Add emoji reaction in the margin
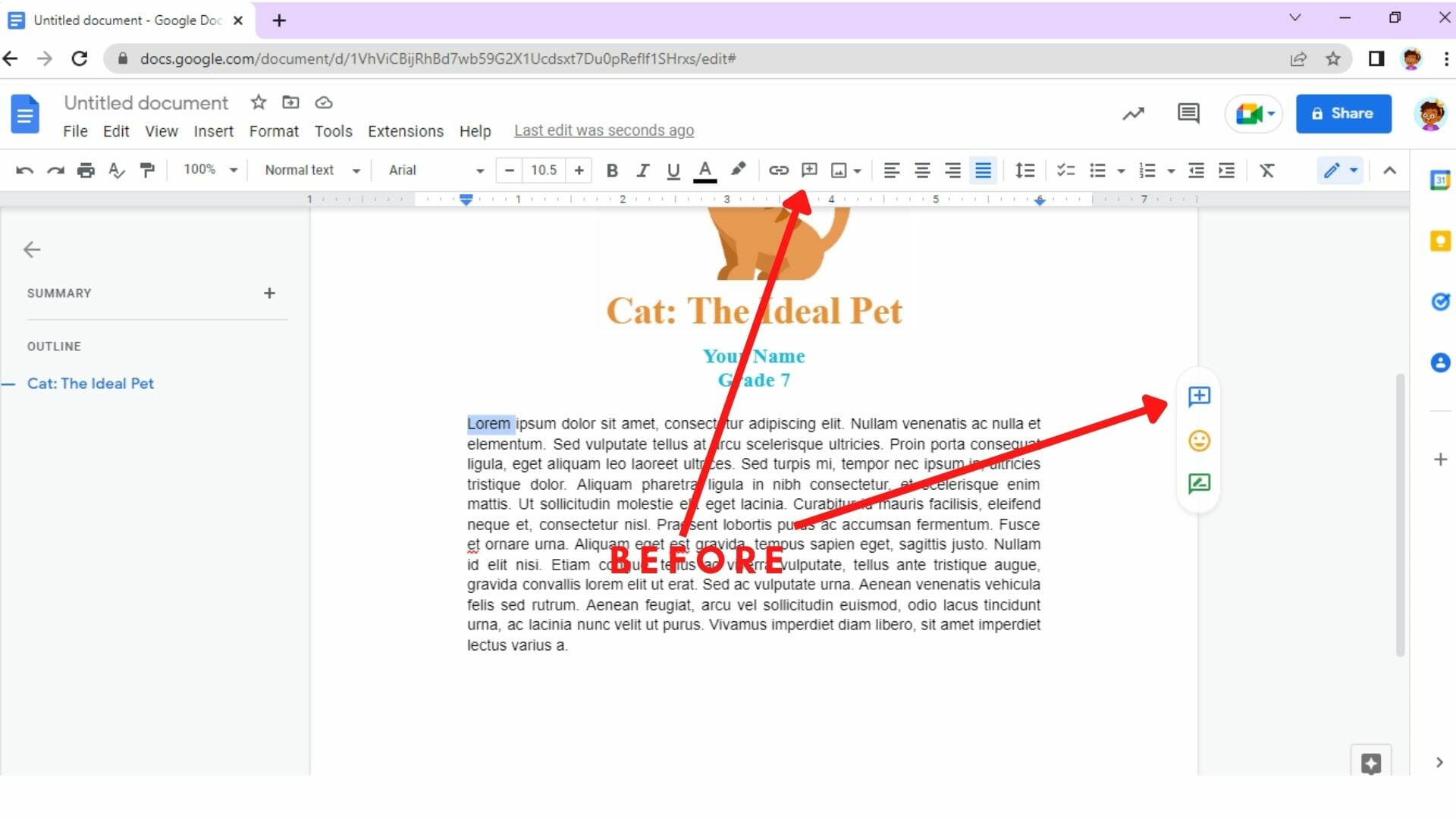The height and width of the screenshot is (819, 1456). click(x=1199, y=441)
